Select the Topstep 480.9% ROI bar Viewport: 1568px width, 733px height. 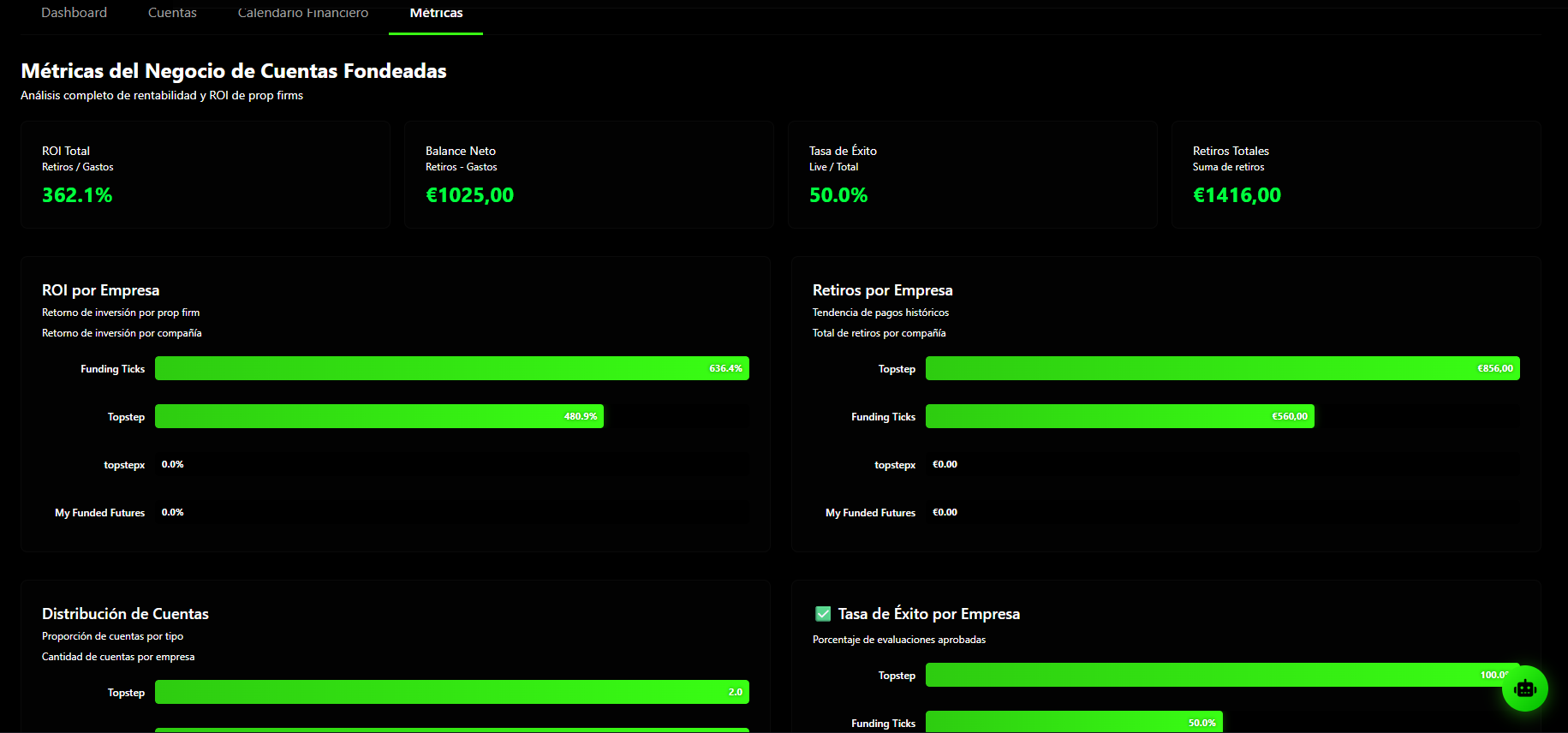click(x=379, y=416)
